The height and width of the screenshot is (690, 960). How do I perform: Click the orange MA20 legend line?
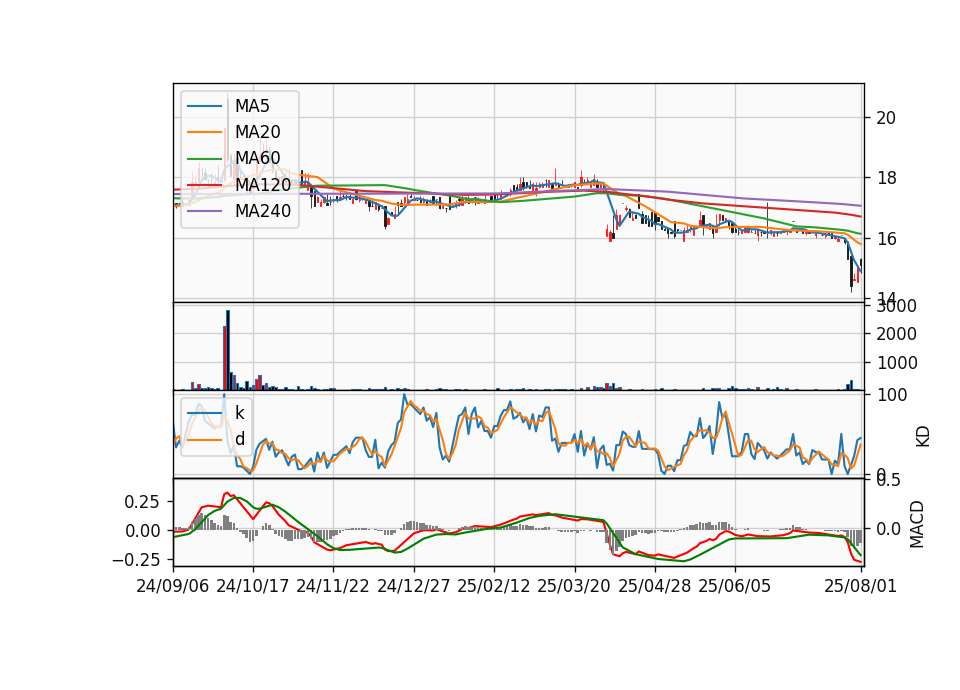click(x=204, y=133)
